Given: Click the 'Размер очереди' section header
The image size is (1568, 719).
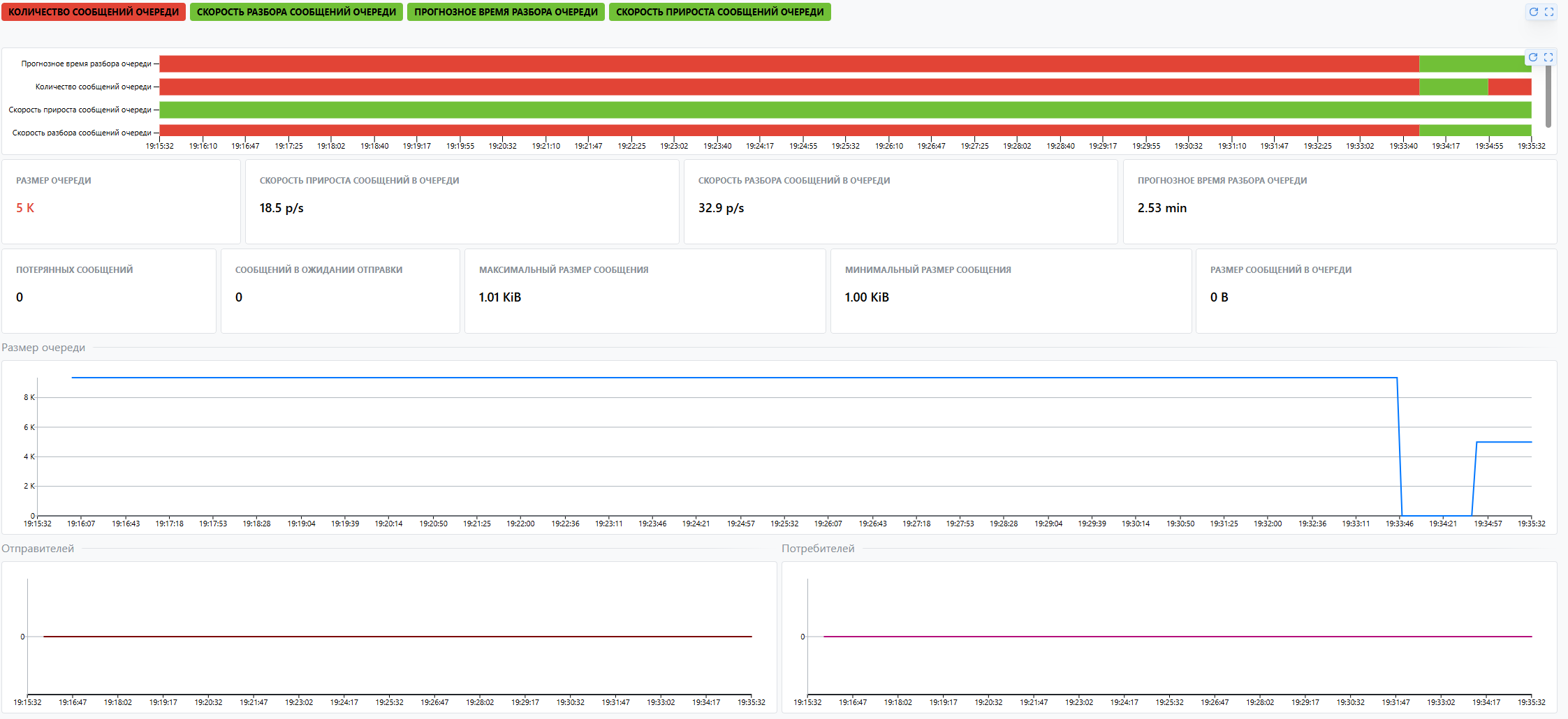Looking at the screenshot, I should pos(43,348).
